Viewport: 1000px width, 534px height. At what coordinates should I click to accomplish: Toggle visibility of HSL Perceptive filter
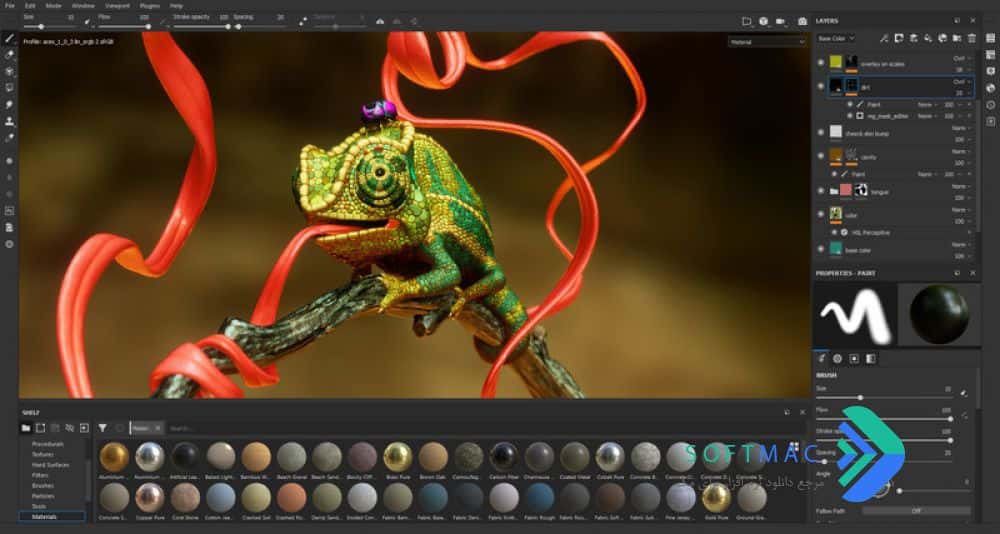point(834,232)
